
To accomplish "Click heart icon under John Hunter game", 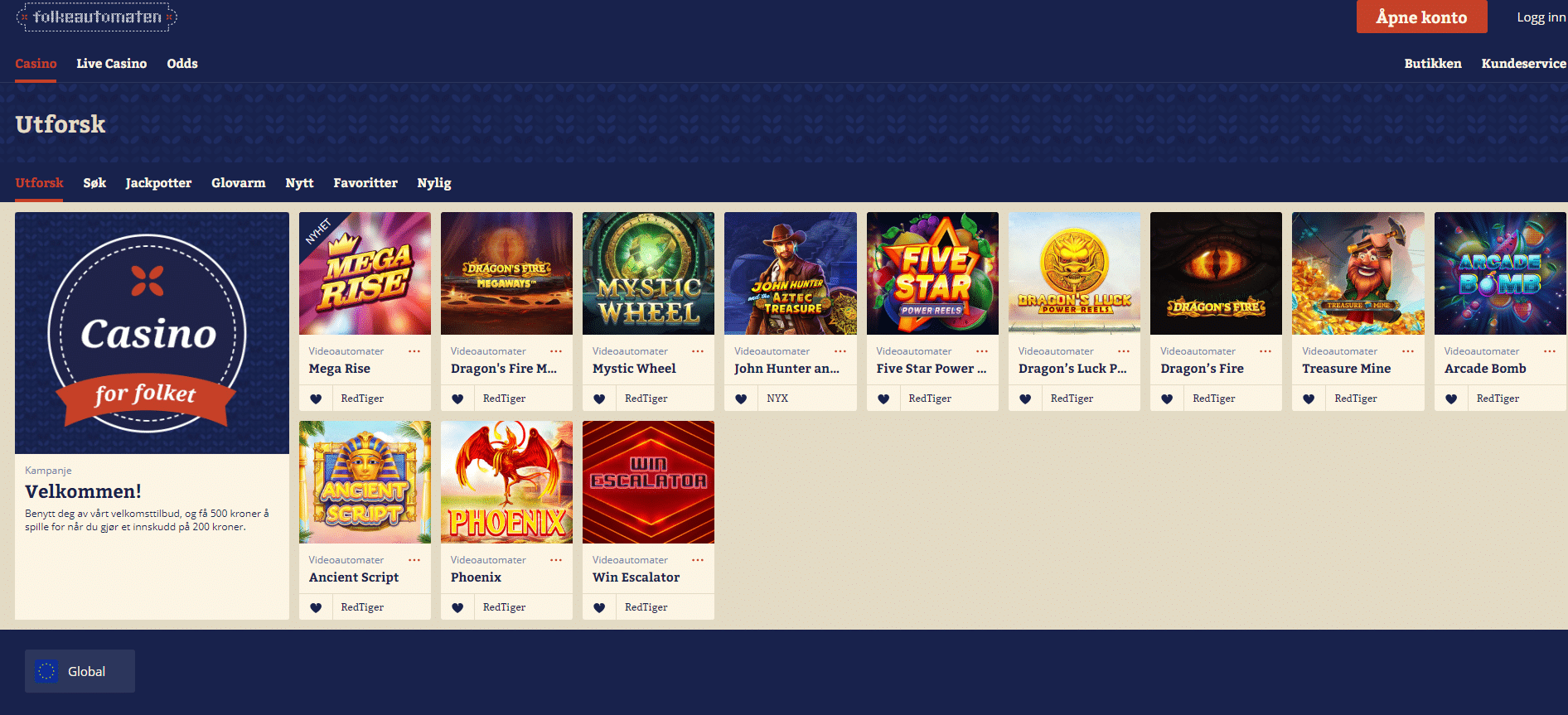I will pyautogui.click(x=741, y=399).
